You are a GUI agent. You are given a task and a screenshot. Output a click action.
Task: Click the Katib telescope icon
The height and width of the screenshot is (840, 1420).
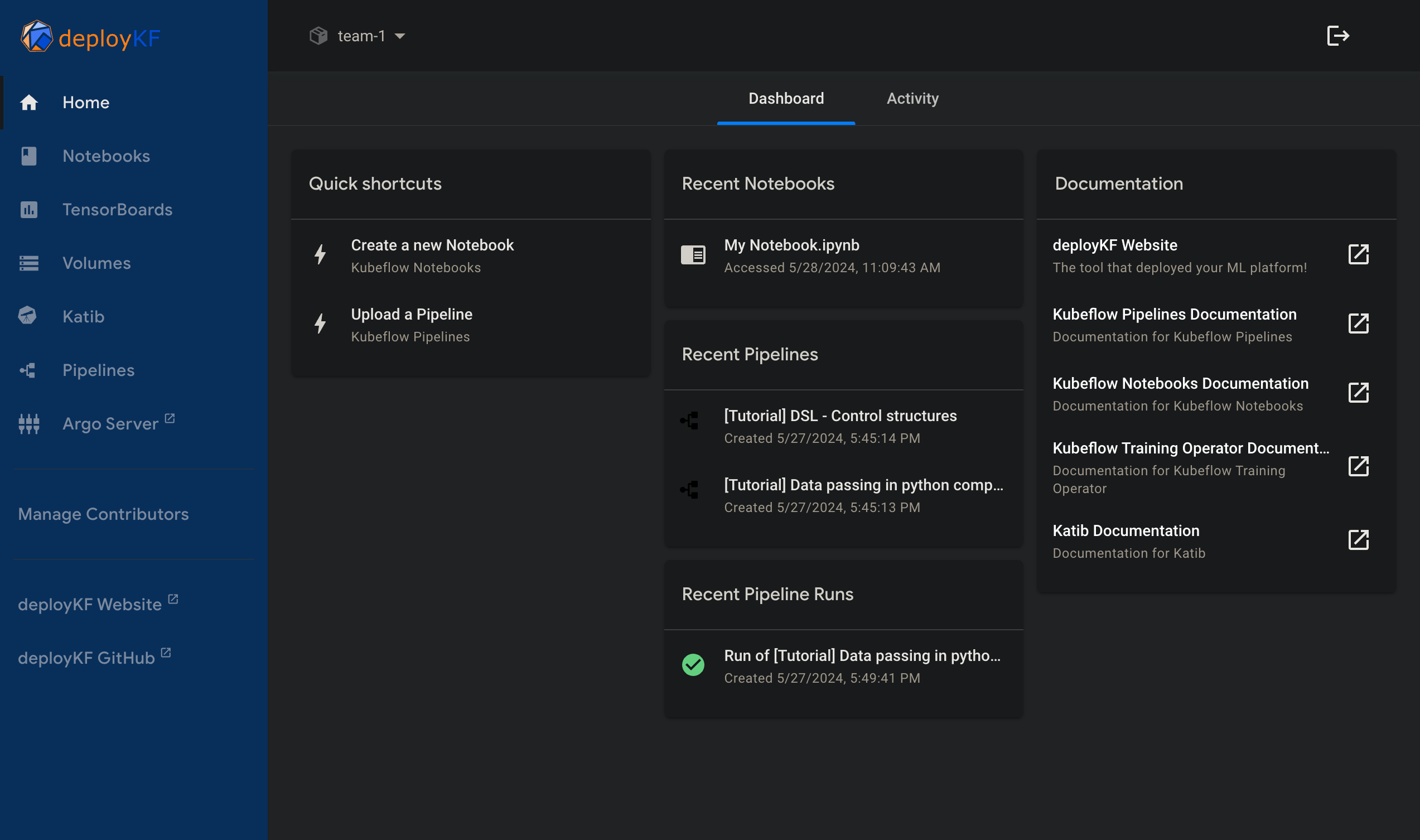click(27, 315)
